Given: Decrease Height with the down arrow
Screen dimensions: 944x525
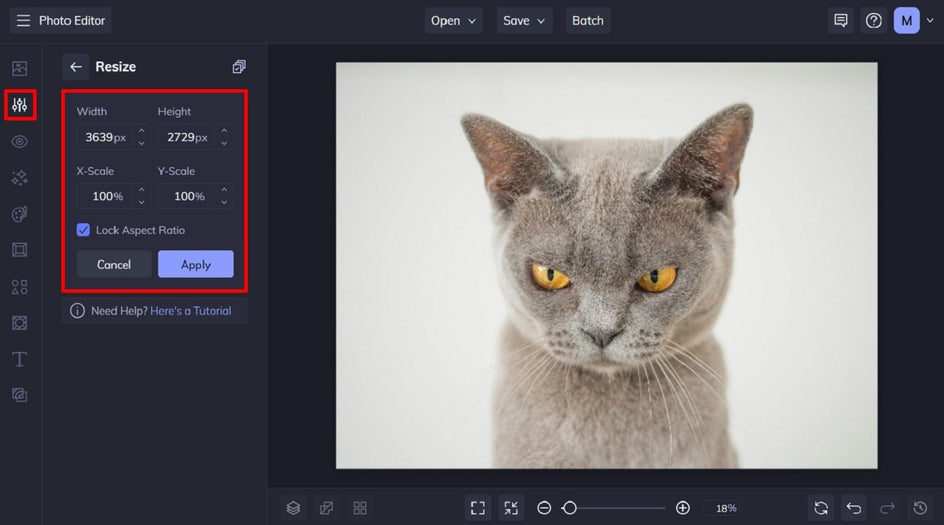Looking at the screenshot, I should tap(224, 143).
